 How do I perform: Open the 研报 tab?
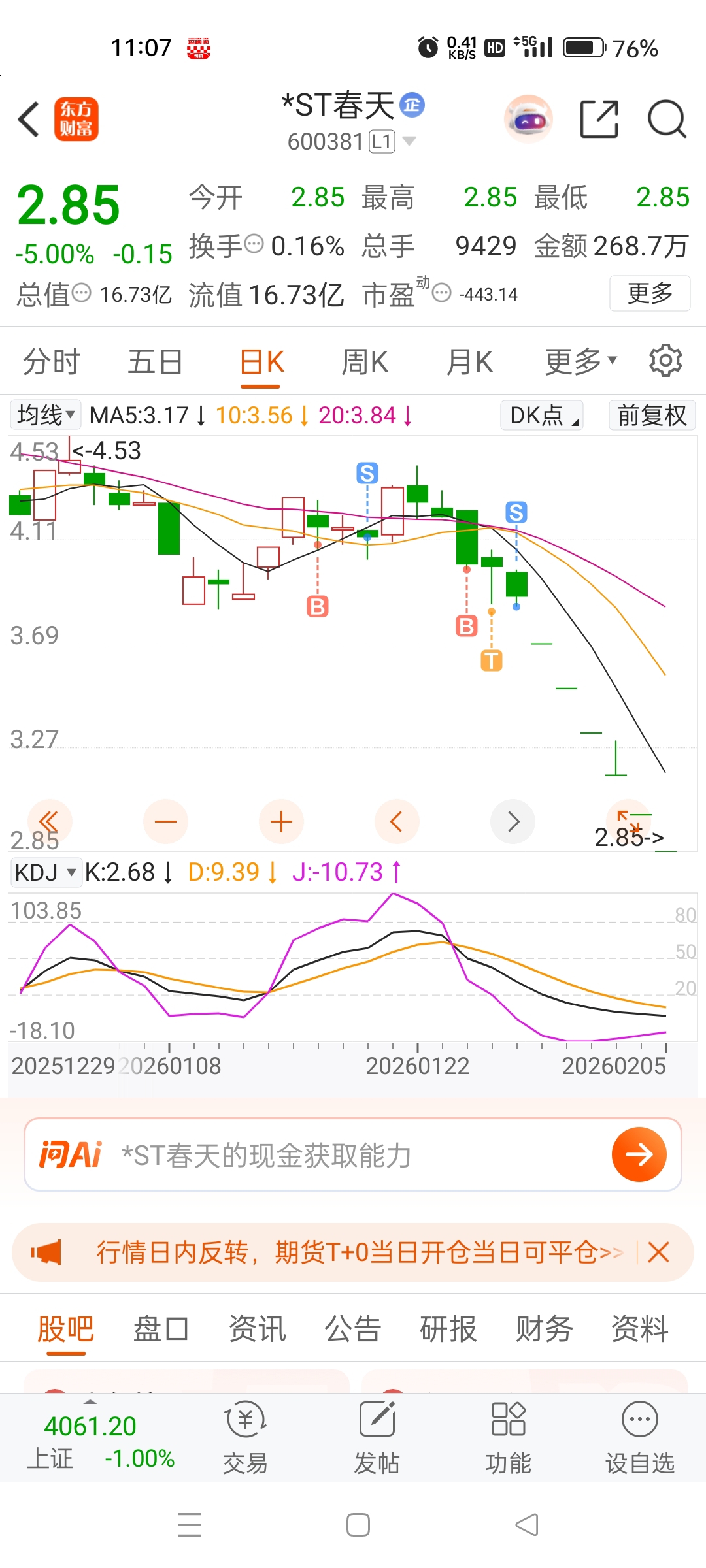(448, 1329)
